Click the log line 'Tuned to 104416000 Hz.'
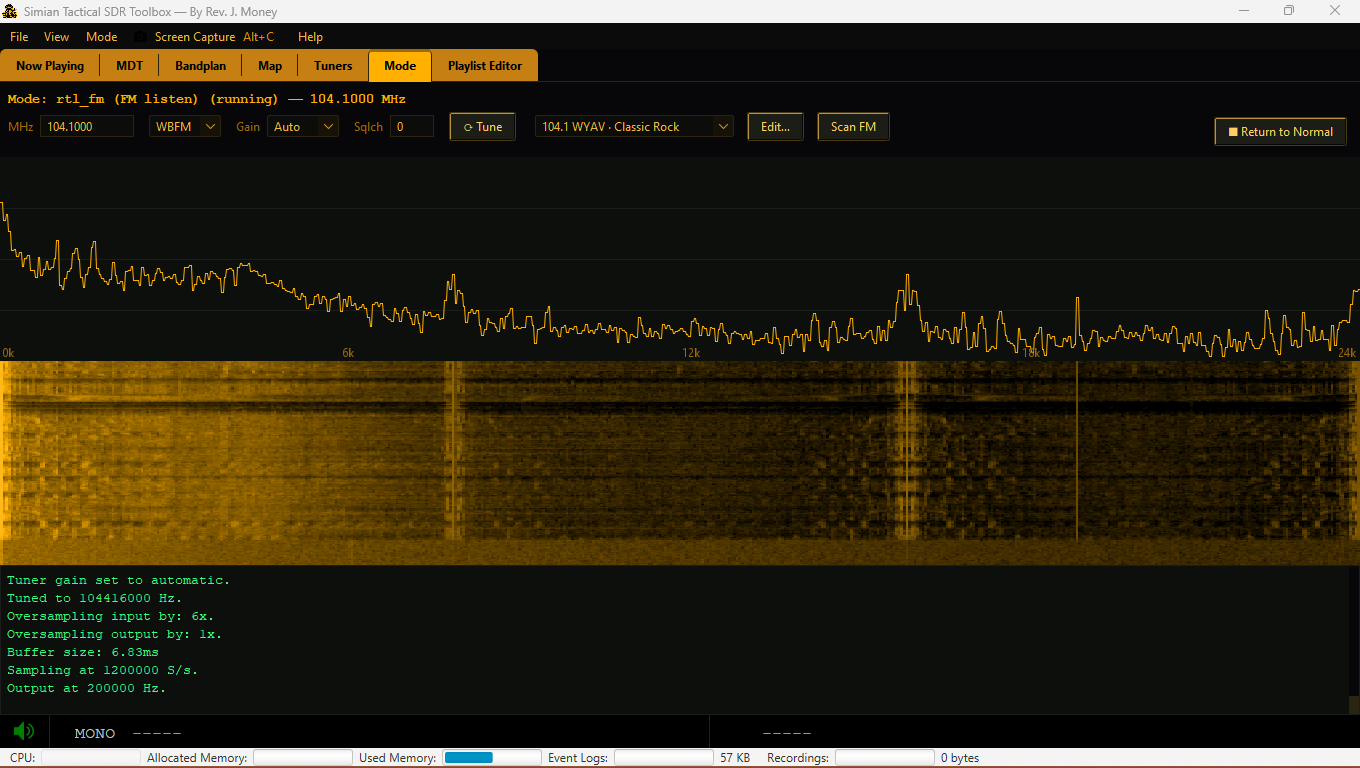Image resolution: width=1360 pixels, height=768 pixels. tap(94, 598)
